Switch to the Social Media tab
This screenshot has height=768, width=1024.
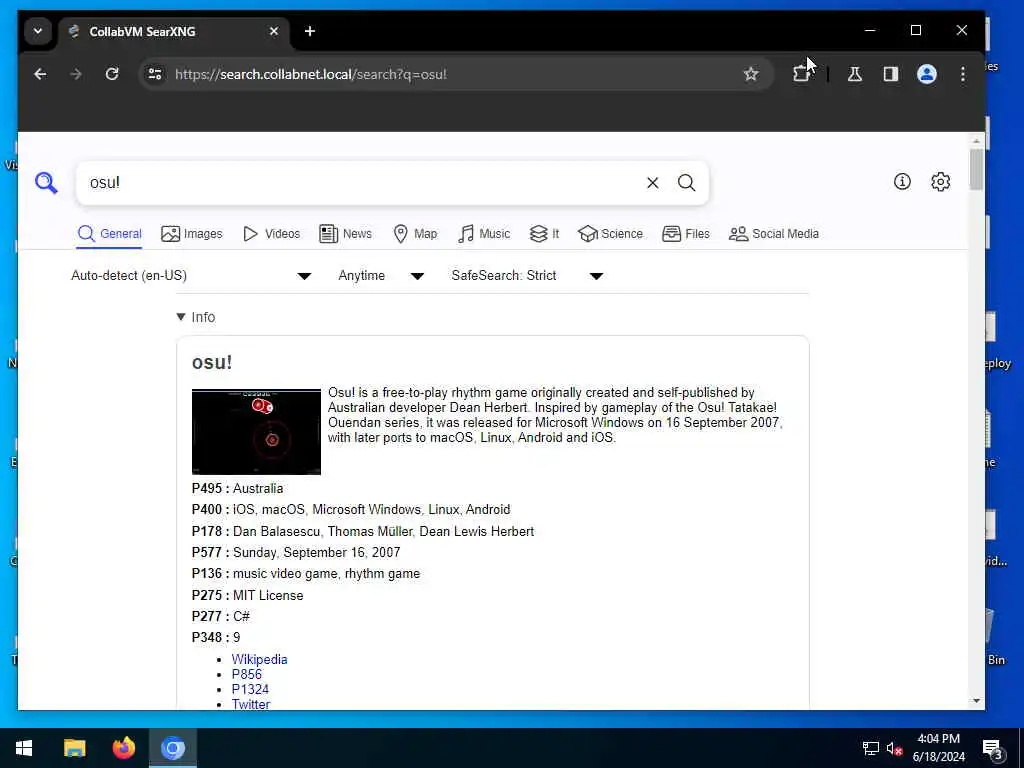[x=774, y=234]
